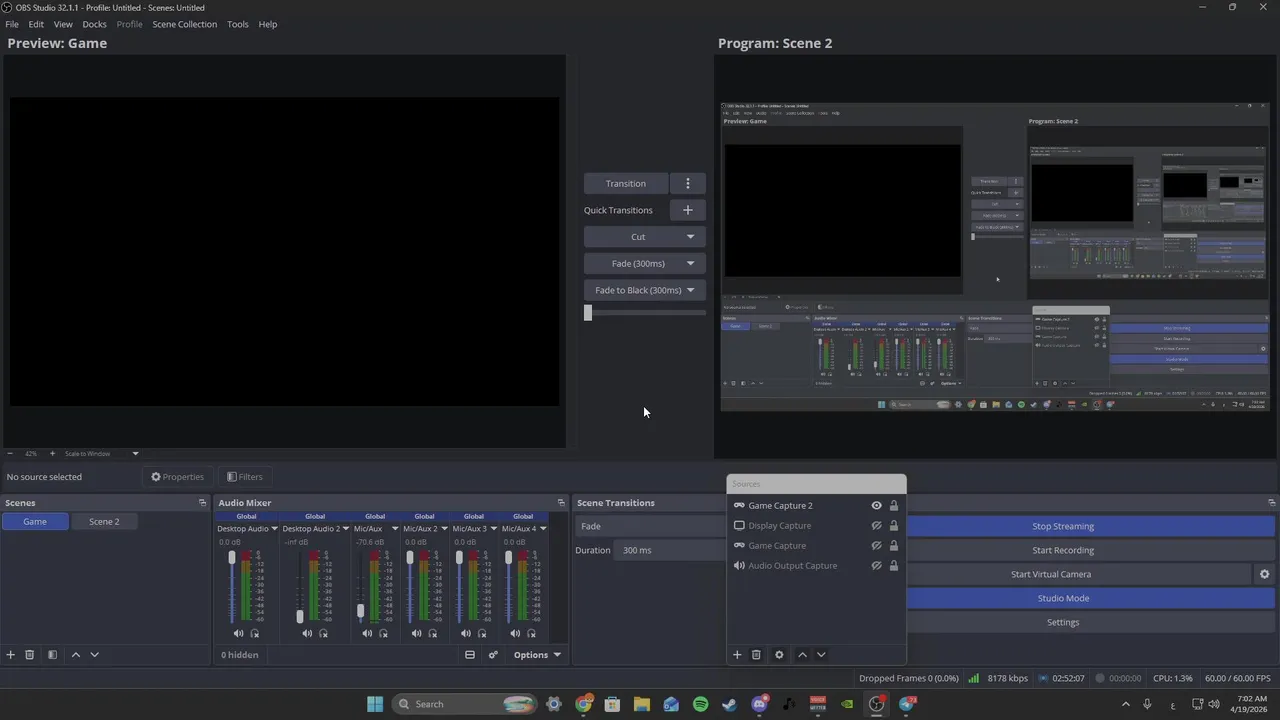Image resolution: width=1280 pixels, height=720 pixels.
Task: Open the Edit menu
Action: (36, 24)
